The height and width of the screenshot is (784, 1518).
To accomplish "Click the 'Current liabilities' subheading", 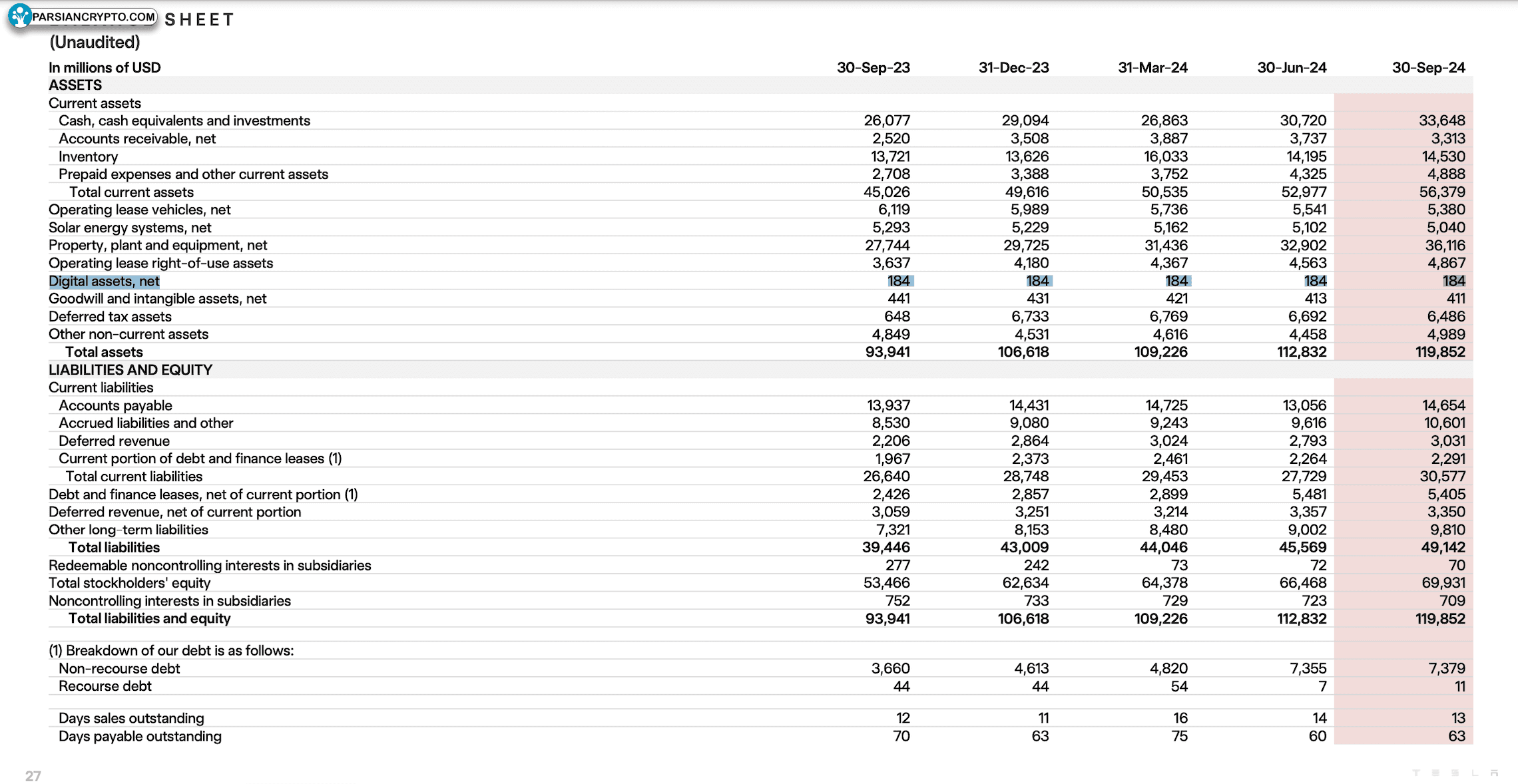I will (x=101, y=387).
